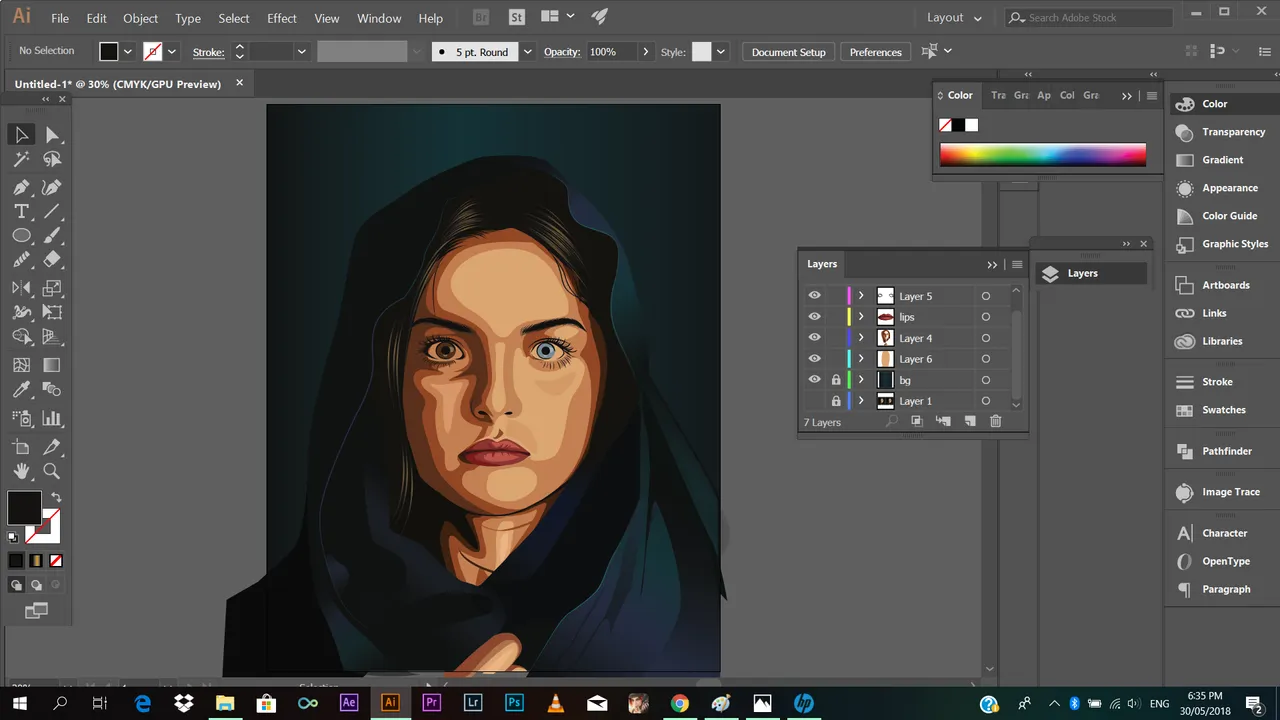Switch to the Color panel tab
This screenshot has height=720, width=1280.
coord(960,95)
